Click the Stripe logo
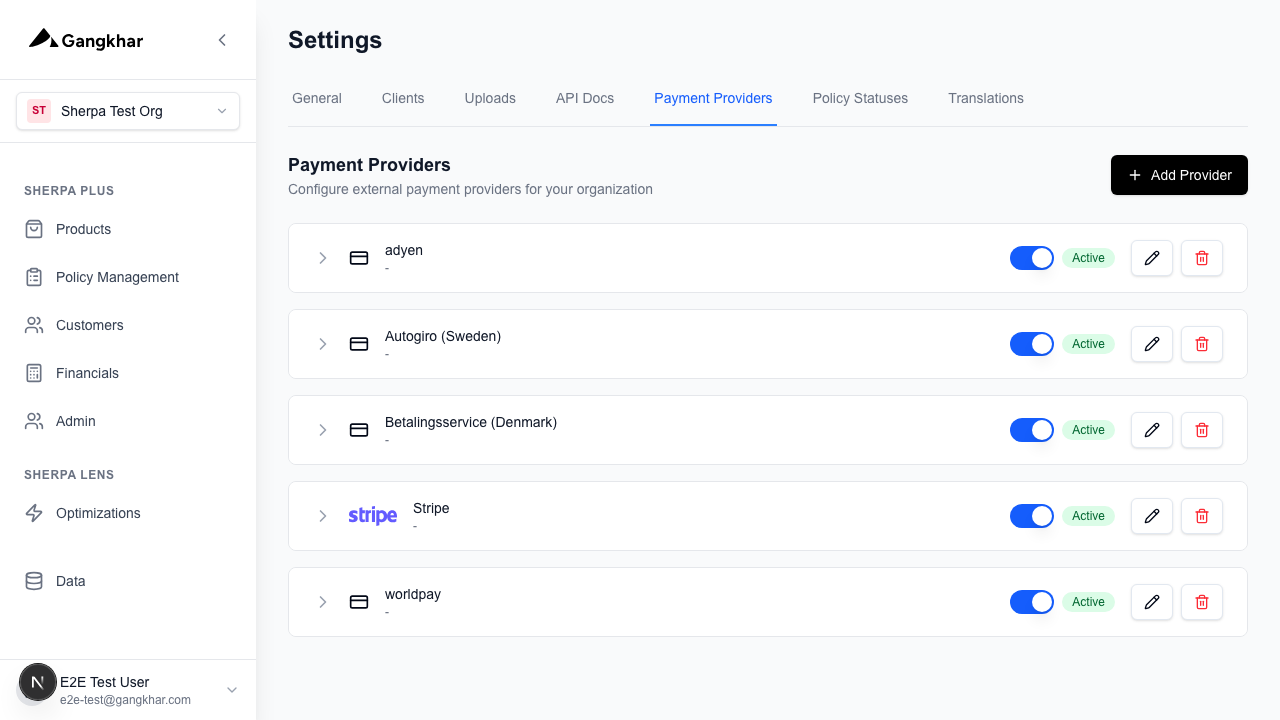The height and width of the screenshot is (720, 1280). click(x=373, y=516)
